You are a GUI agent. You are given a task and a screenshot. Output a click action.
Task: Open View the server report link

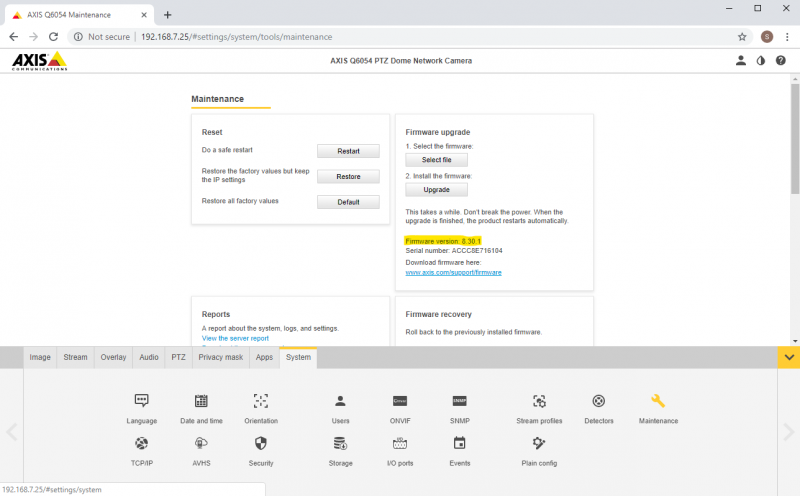235,338
